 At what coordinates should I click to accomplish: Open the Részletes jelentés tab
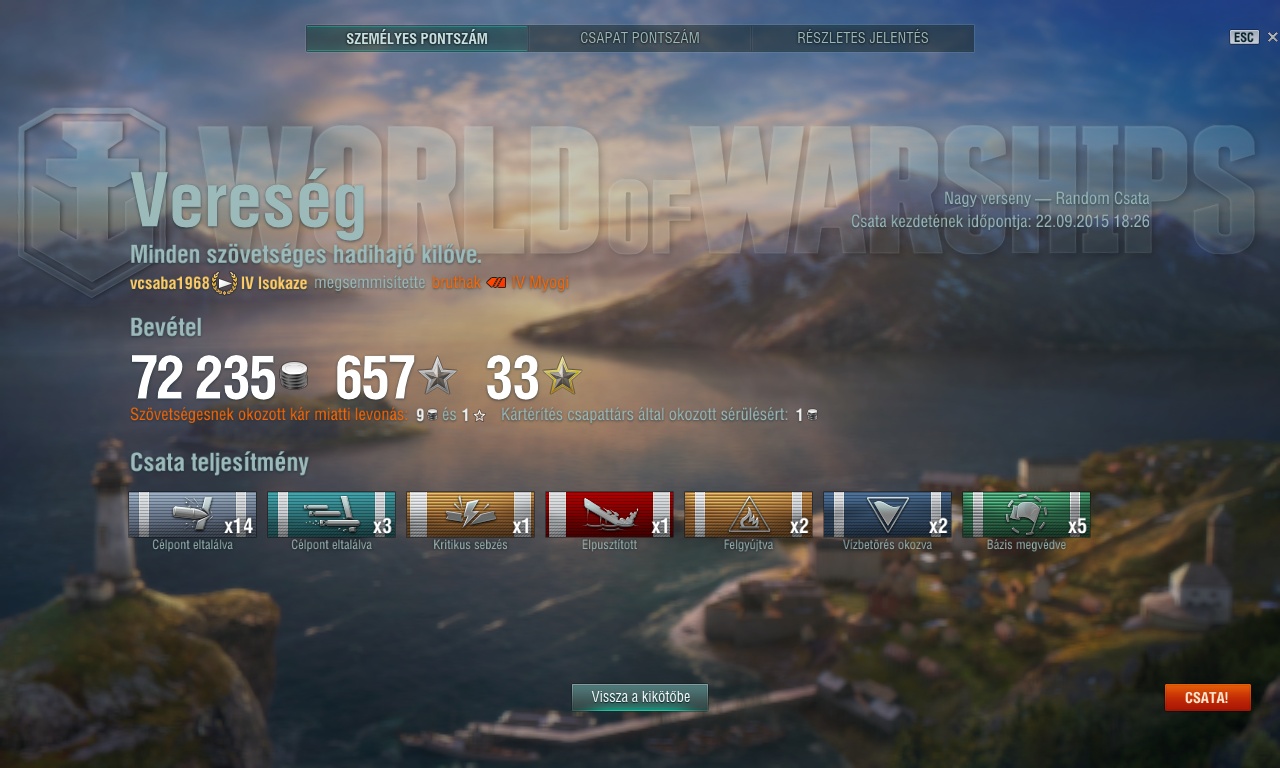[863, 39]
